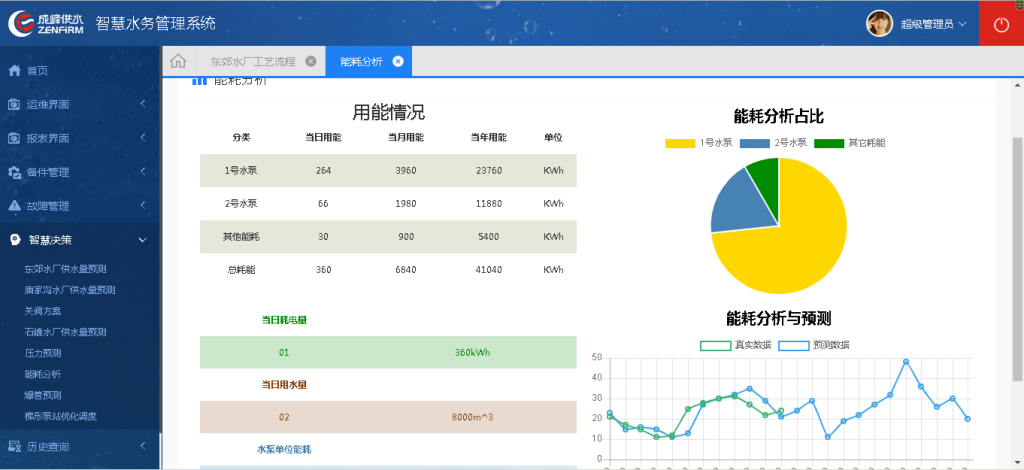
Task: Close the 东郊水厂工艺流程 tab
Action: tap(311, 61)
